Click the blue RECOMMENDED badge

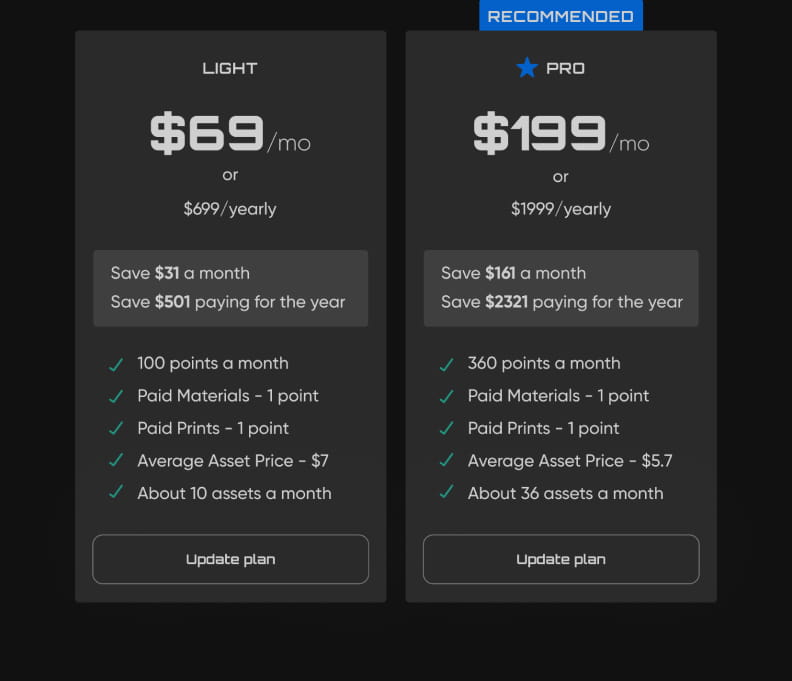click(560, 16)
